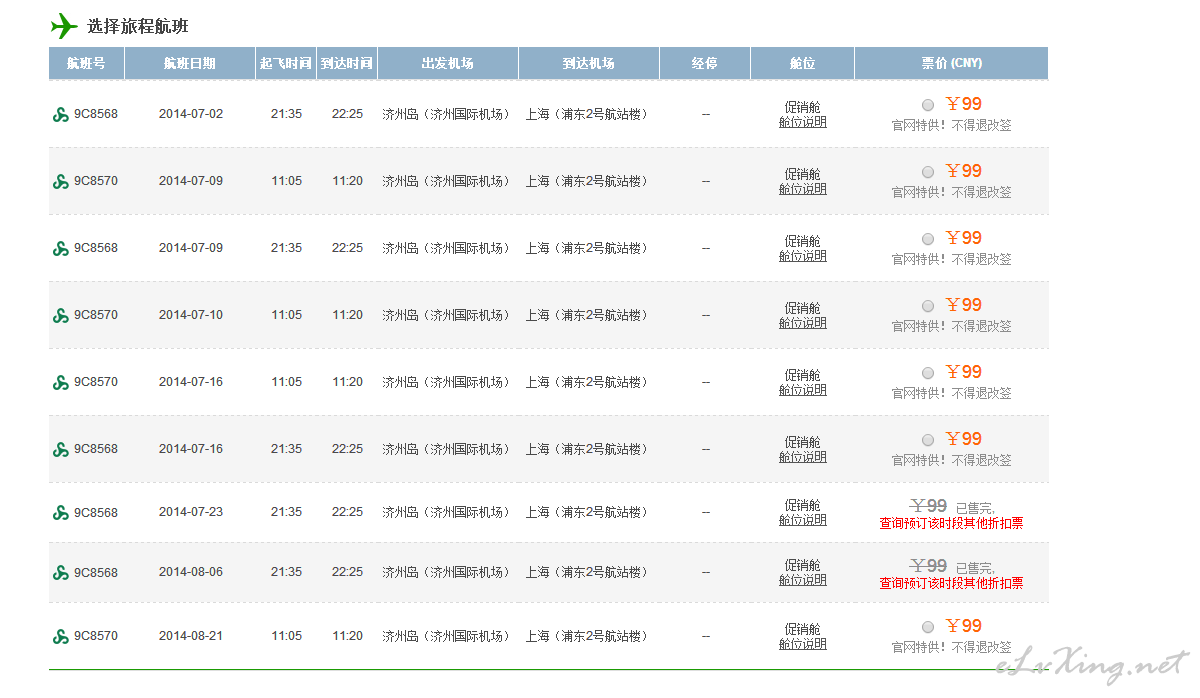This screenshot has height=698, width=1200.
Task: Click the 到达时间 column header
Action: (x=347, y=63)
